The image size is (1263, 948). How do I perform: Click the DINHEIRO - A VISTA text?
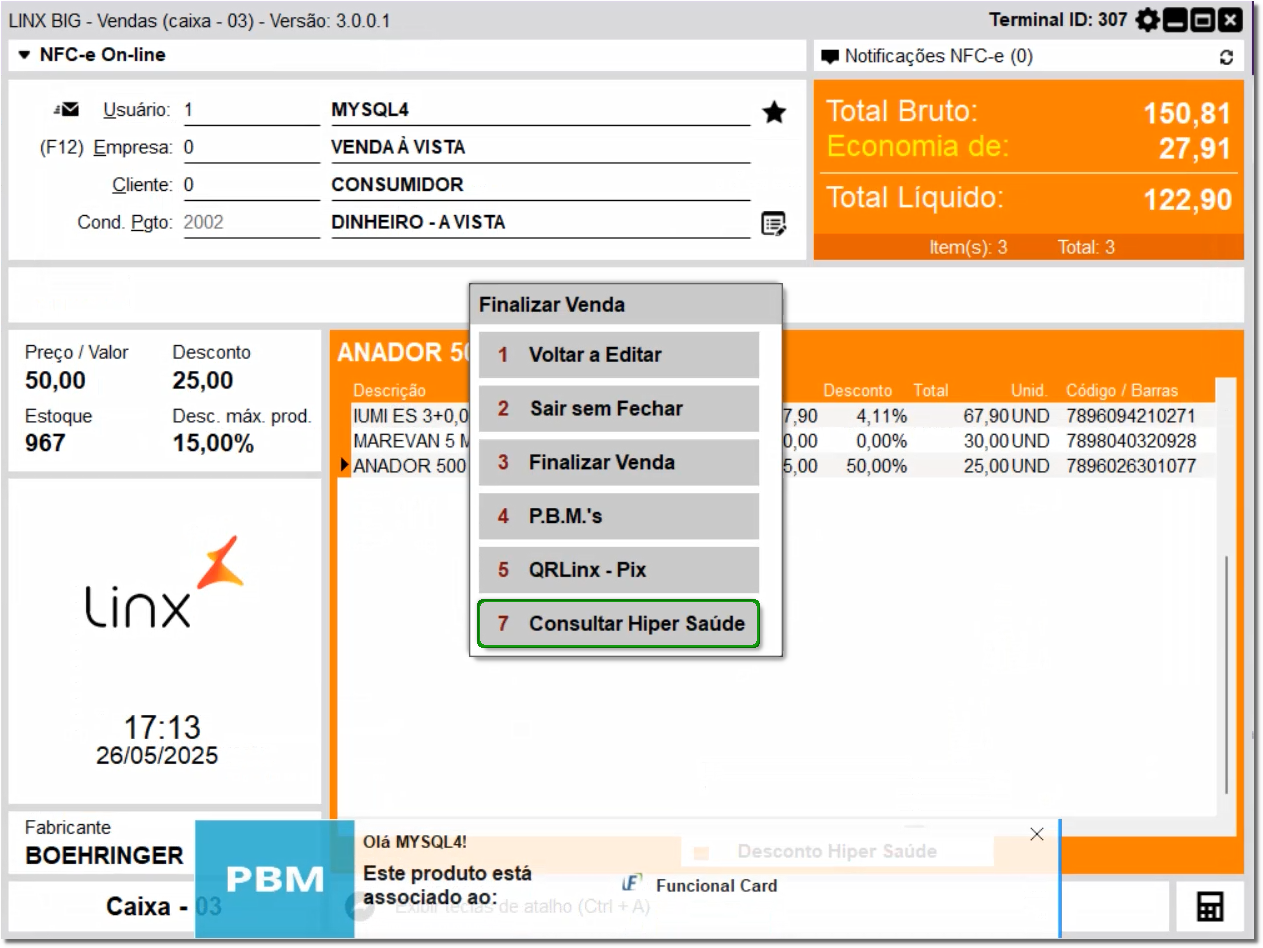click(418, 223)
